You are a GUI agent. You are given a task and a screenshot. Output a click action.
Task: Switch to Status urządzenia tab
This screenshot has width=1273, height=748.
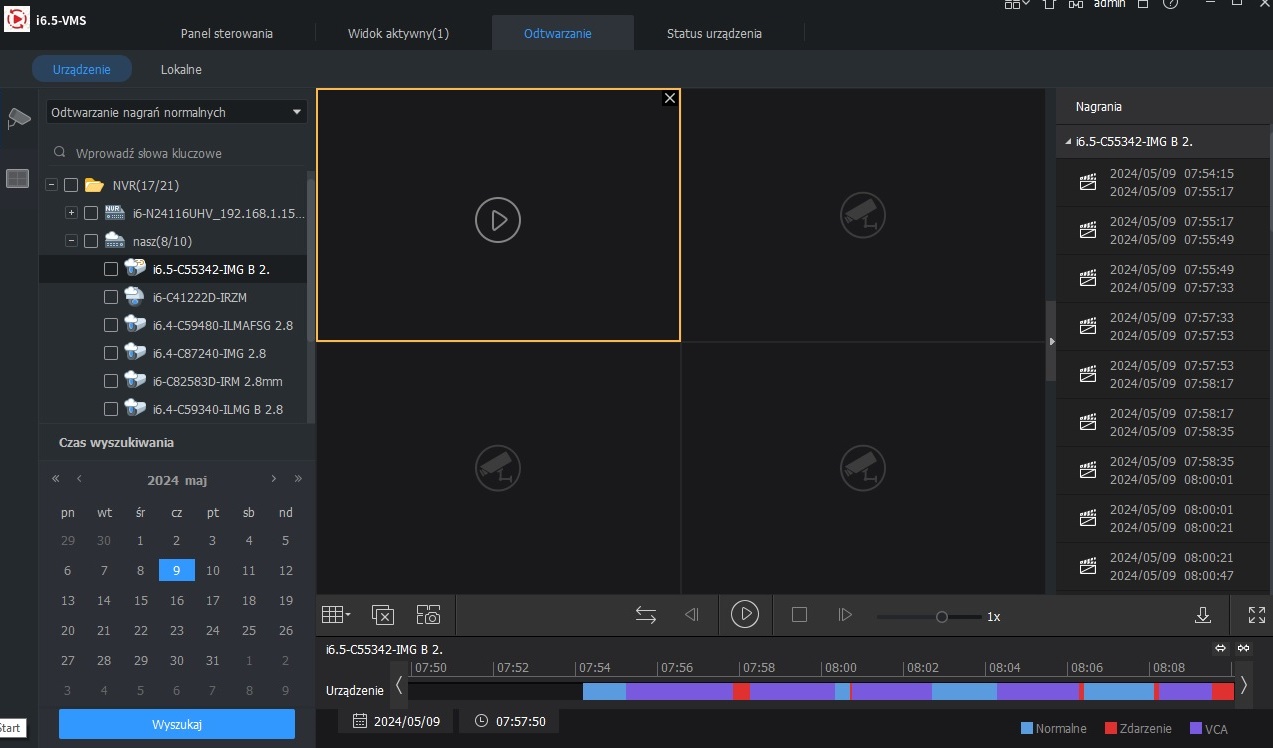pyautogui.click(x=714, y=33)
